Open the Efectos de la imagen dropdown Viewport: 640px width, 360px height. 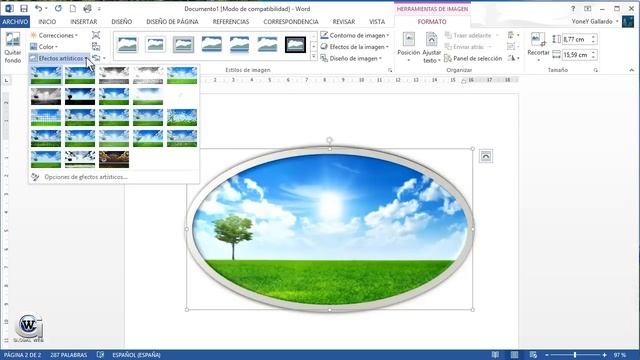(354, 47)
